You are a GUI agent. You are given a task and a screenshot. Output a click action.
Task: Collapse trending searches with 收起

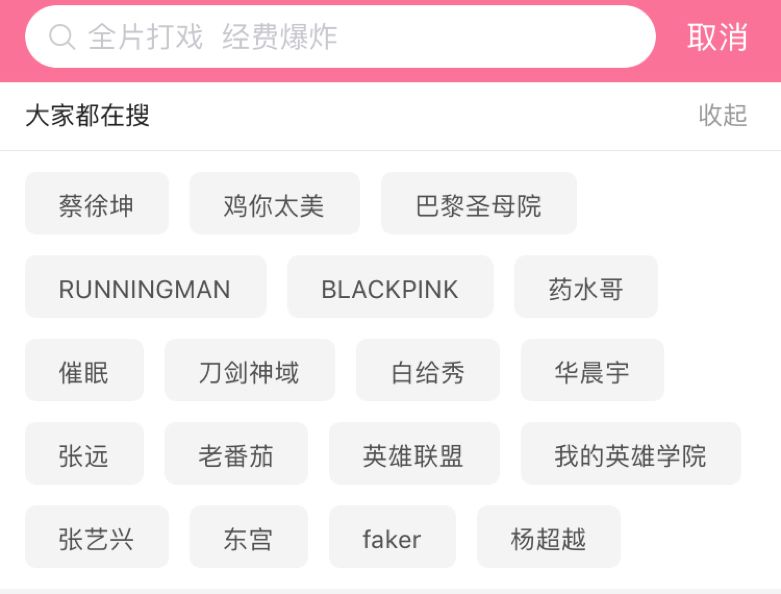coord(722,115)
